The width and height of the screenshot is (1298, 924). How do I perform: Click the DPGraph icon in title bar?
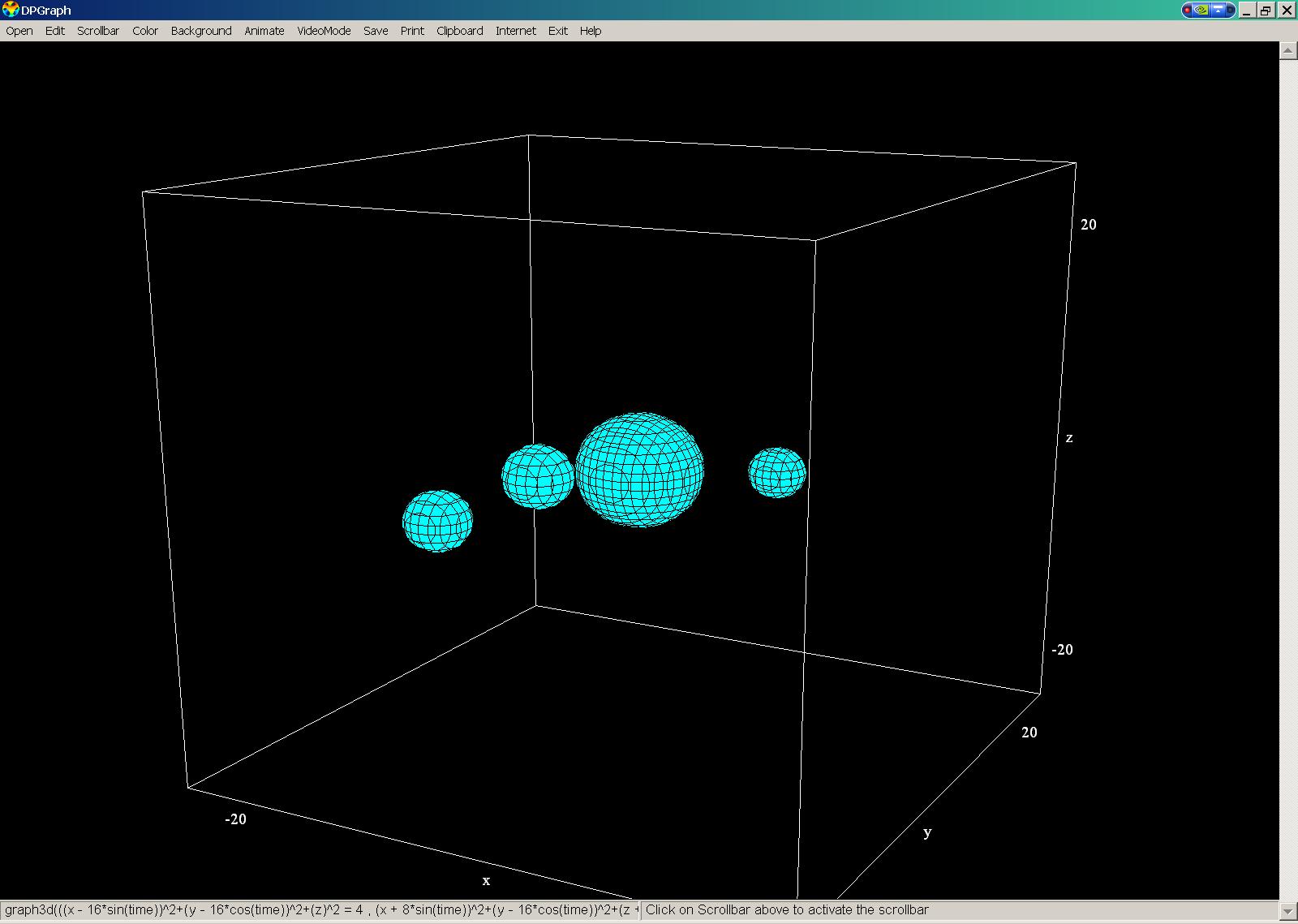point(11,10)
